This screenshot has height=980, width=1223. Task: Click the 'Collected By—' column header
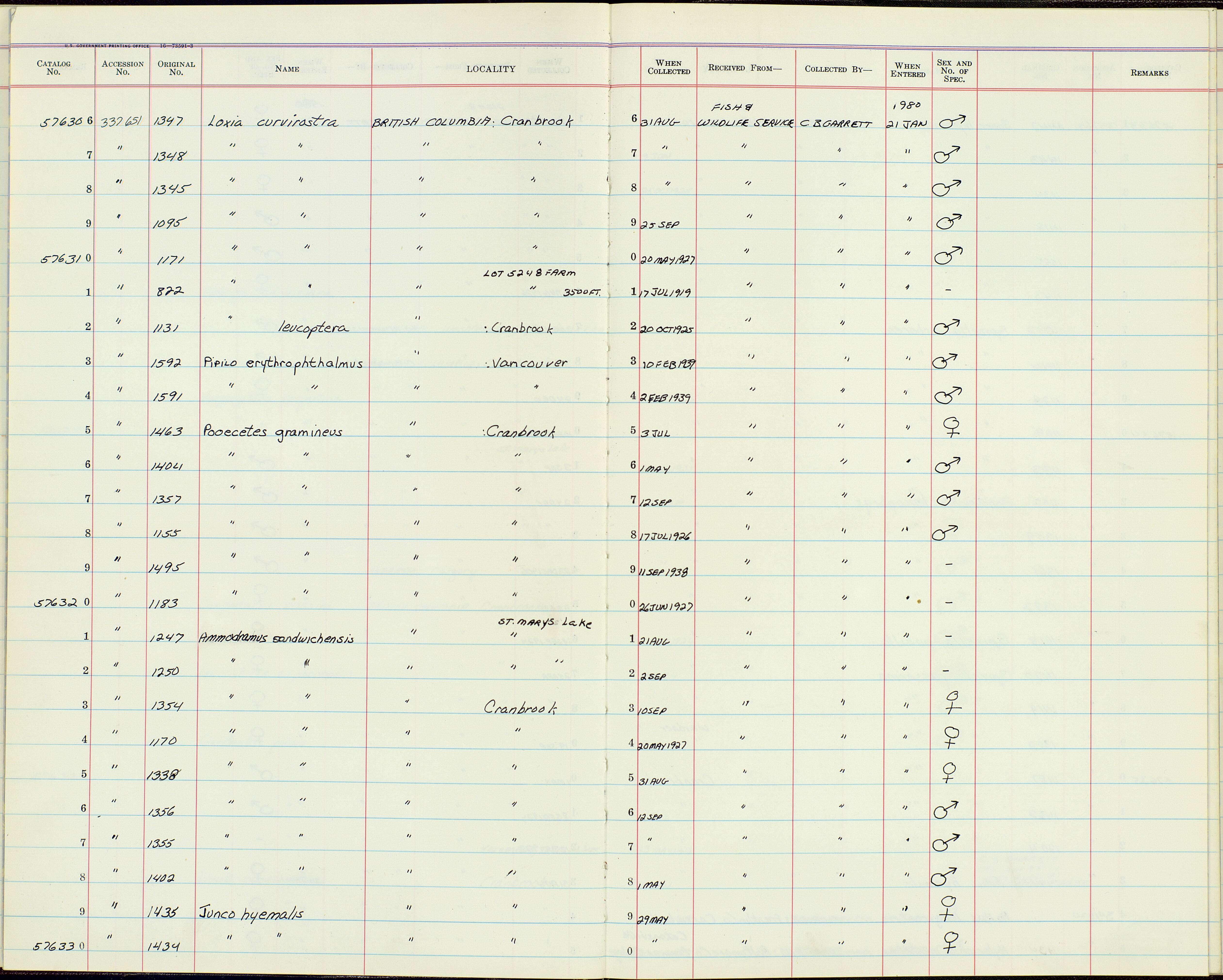point(838,69)
